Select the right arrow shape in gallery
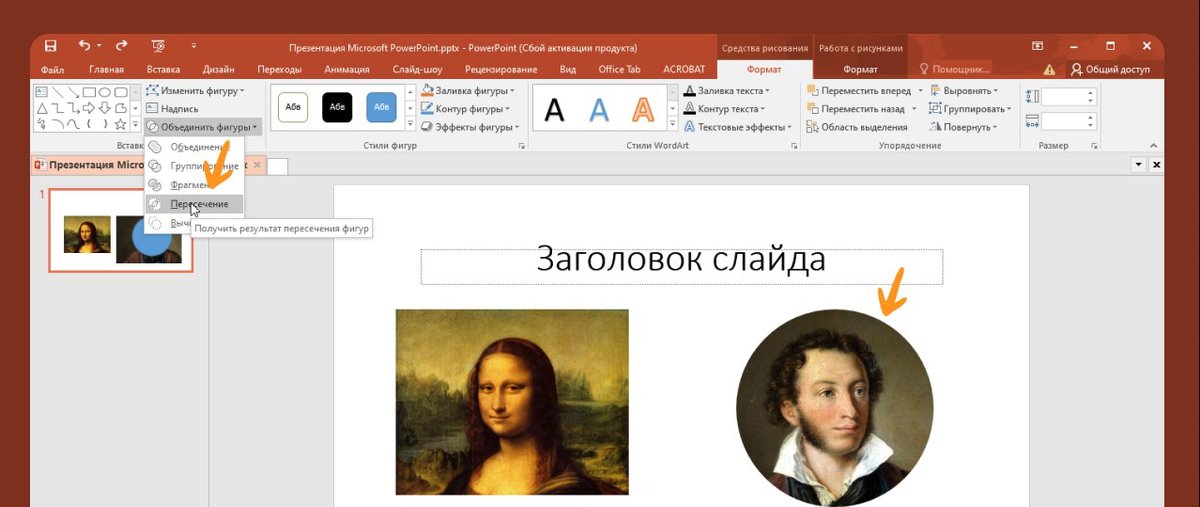This screenshot has height=507, width=1200. (89, 108)
